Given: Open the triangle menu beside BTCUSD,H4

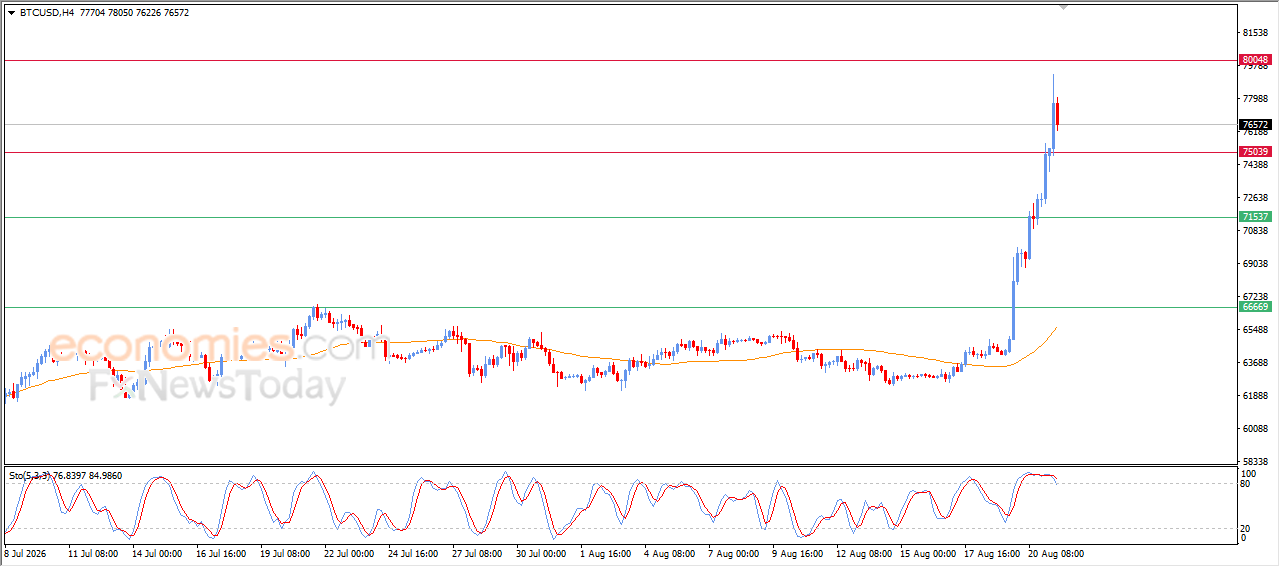Looking at the screenshot, I should [x=11, y=13].
